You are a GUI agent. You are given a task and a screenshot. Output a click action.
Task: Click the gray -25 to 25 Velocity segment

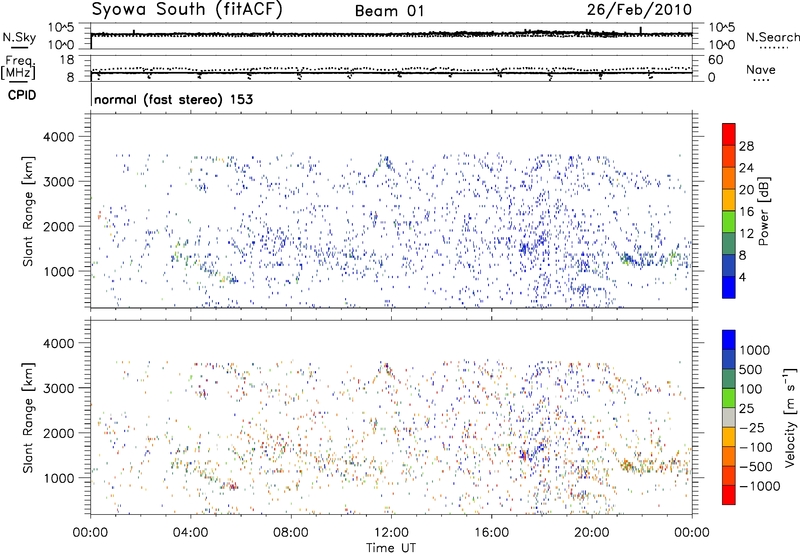[x=729, y=417]
